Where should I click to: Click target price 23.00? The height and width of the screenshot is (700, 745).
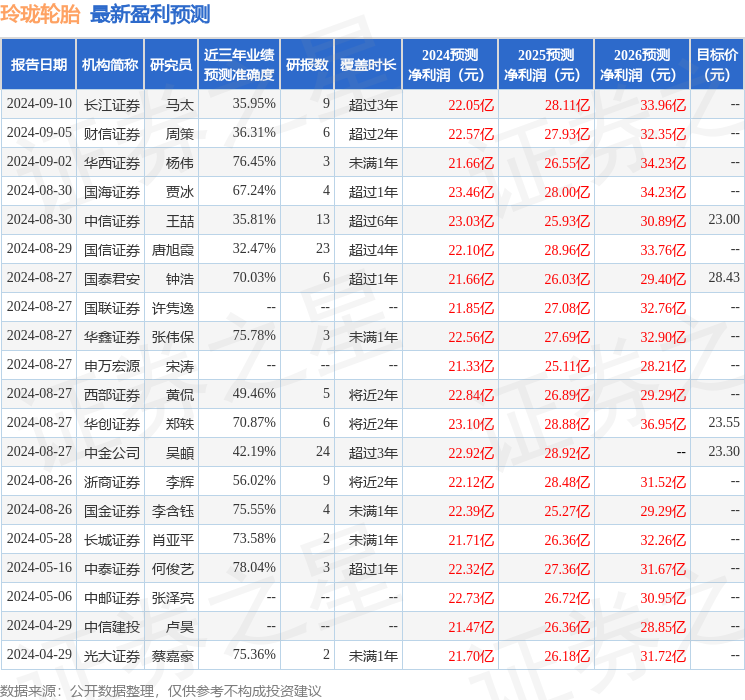[724, 219]
